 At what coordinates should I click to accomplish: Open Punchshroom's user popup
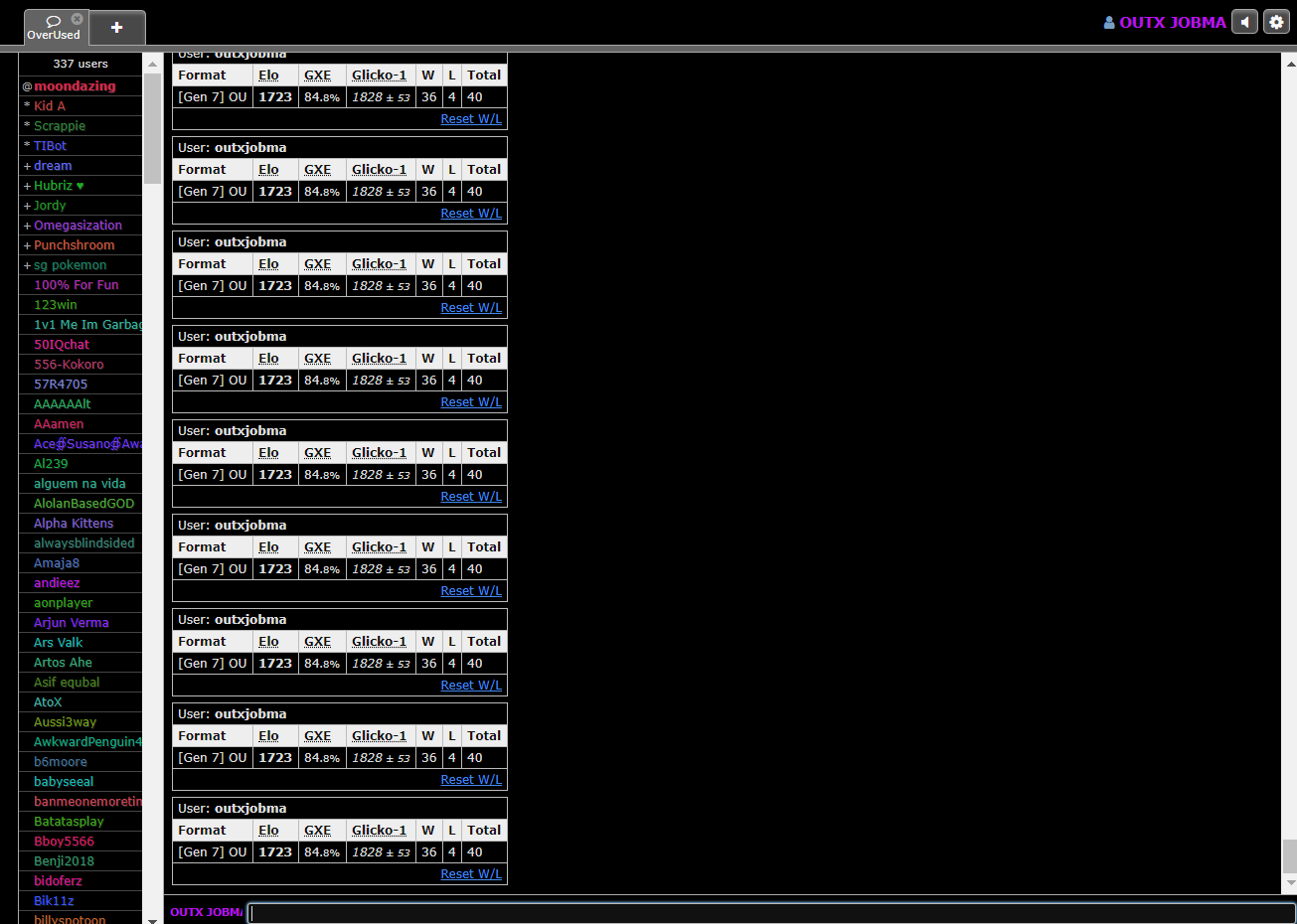(81, 245)
